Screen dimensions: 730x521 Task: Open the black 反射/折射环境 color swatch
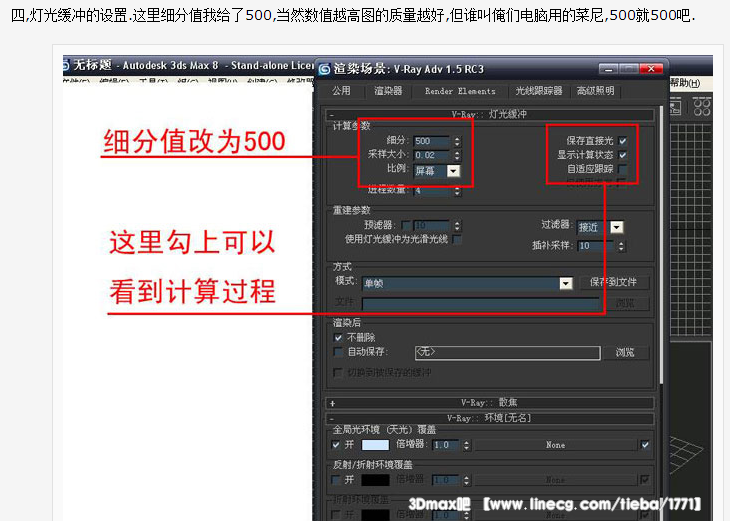coord(375,480)
